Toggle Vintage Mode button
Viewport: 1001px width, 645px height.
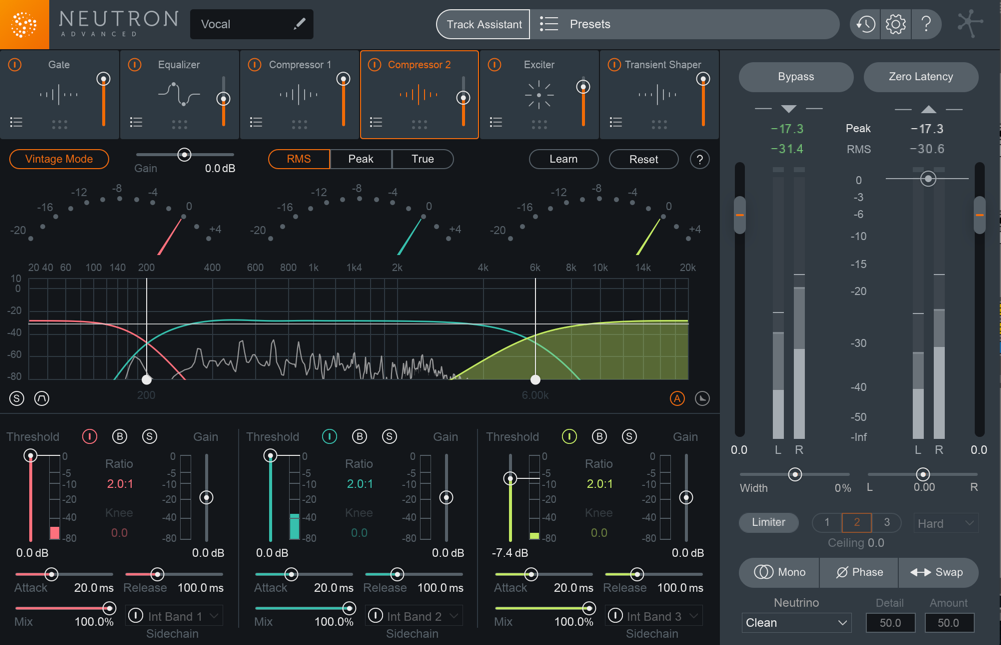click(x=59, y=159)
